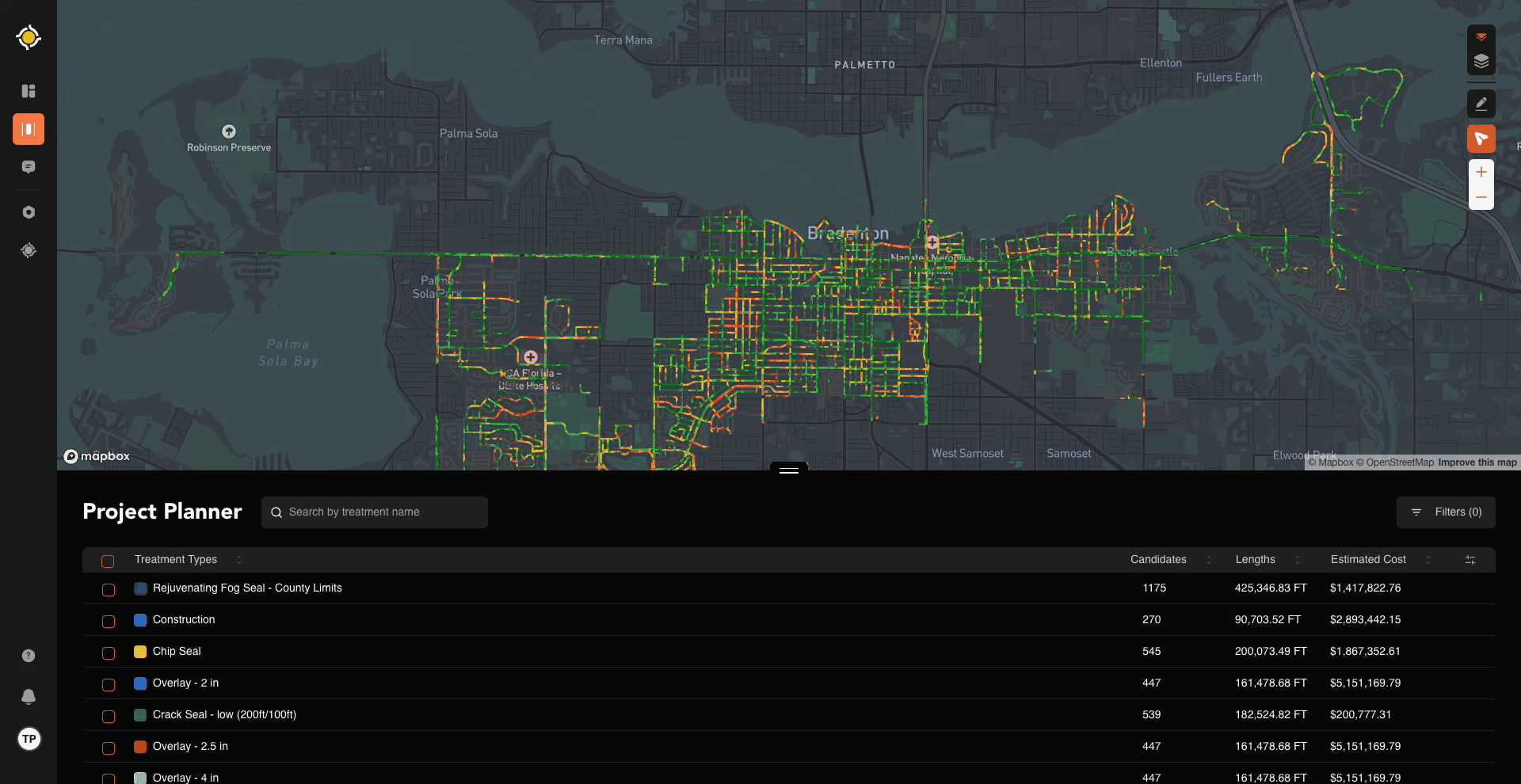Viewport: 1521px width, 784px height.
Task: Open the dashboard icon in left sidebar
Action: point(29,91)
